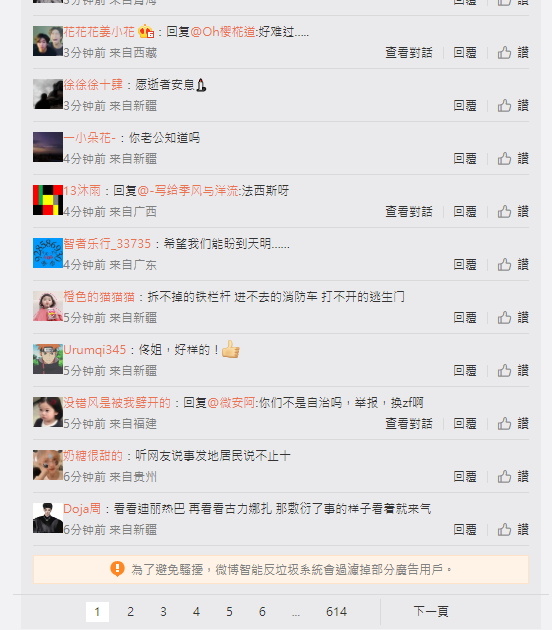
Task: Like 智者乐行_33735's comment
Action: [513, 265]
